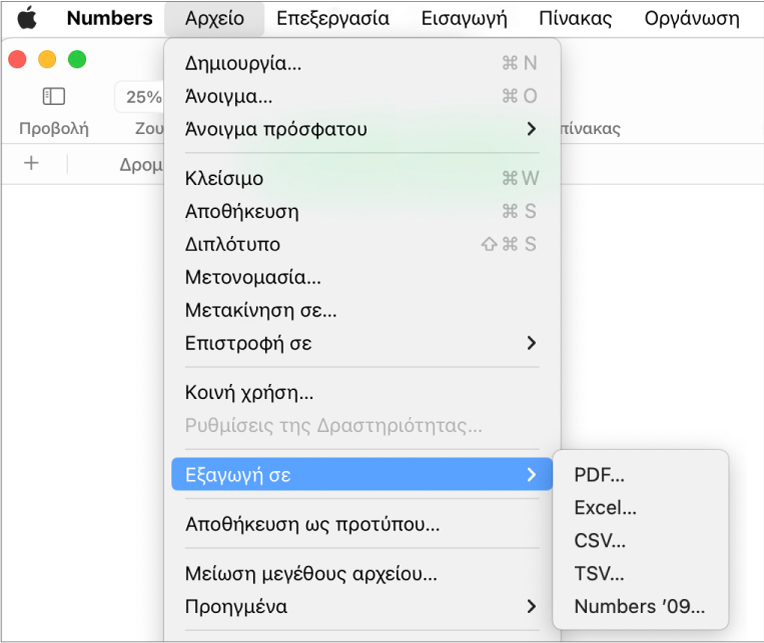Open the Apple menu
This screenshot has height=643, width=764.
point(27,19)
